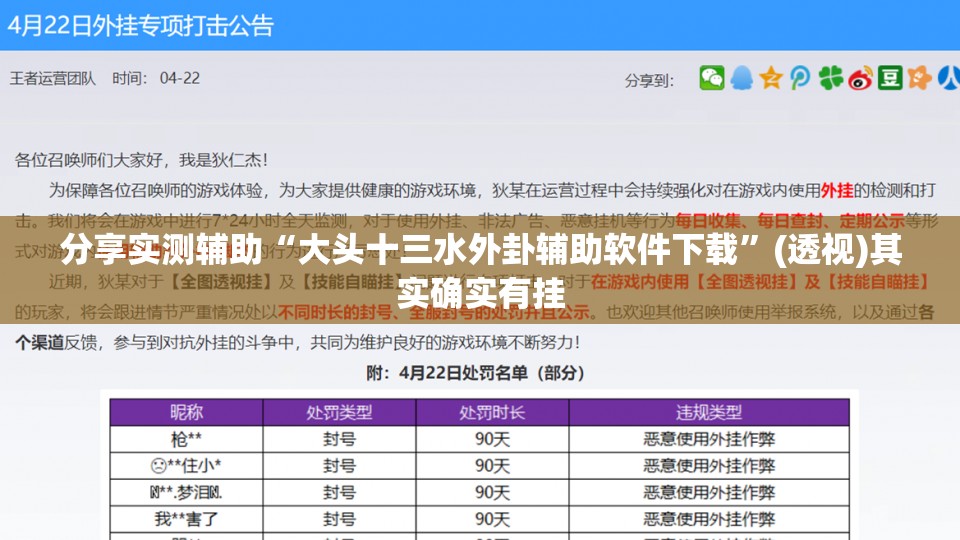Share the announcement to WeChat
The image size is (960, 540).
click(712, 78)
